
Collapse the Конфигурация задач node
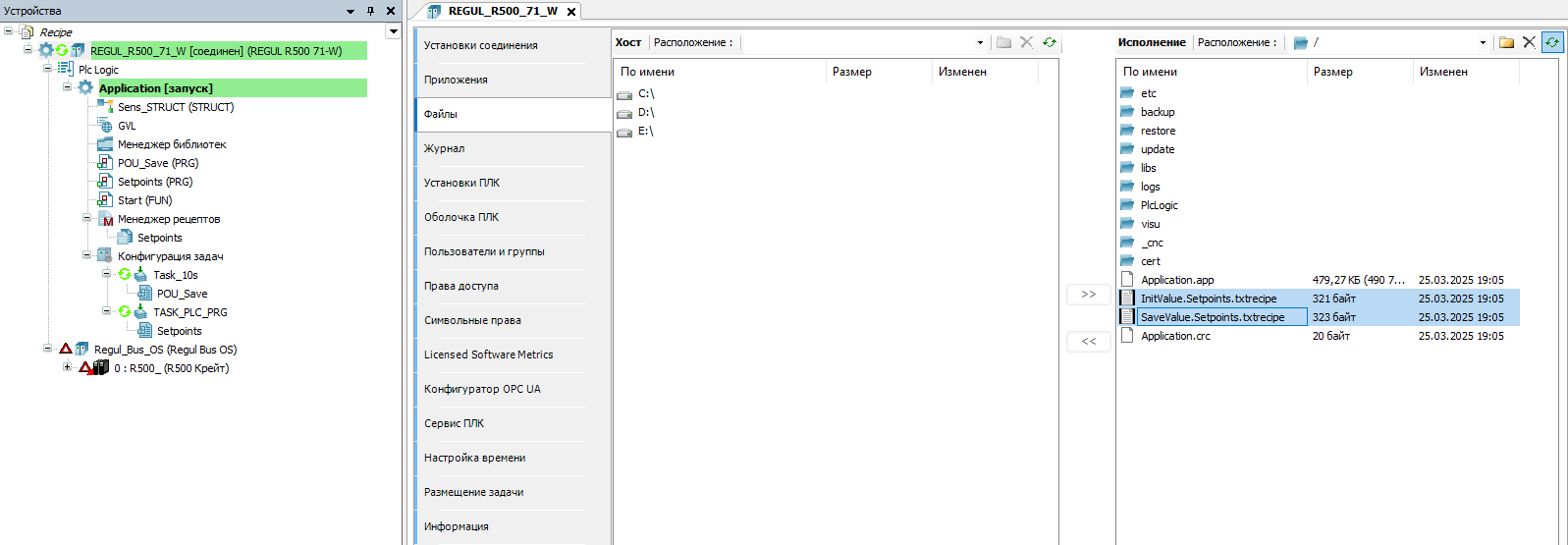coord(86,255)
